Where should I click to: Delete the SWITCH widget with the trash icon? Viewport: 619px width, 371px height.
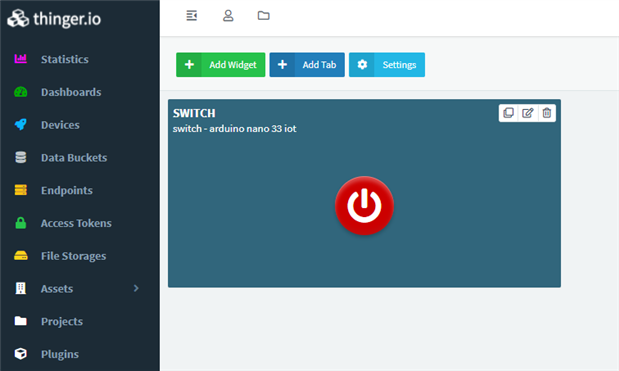[x=546, y=113]
